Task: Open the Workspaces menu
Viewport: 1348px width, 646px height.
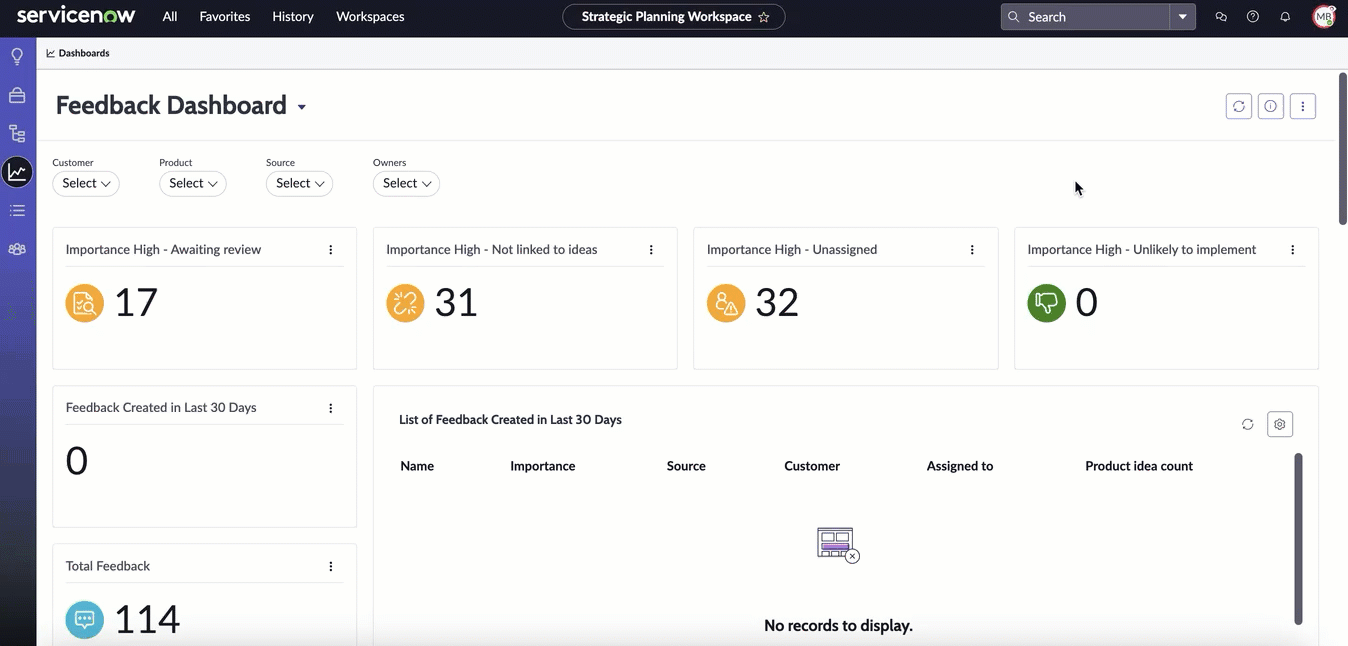Action: coord(370,17)
